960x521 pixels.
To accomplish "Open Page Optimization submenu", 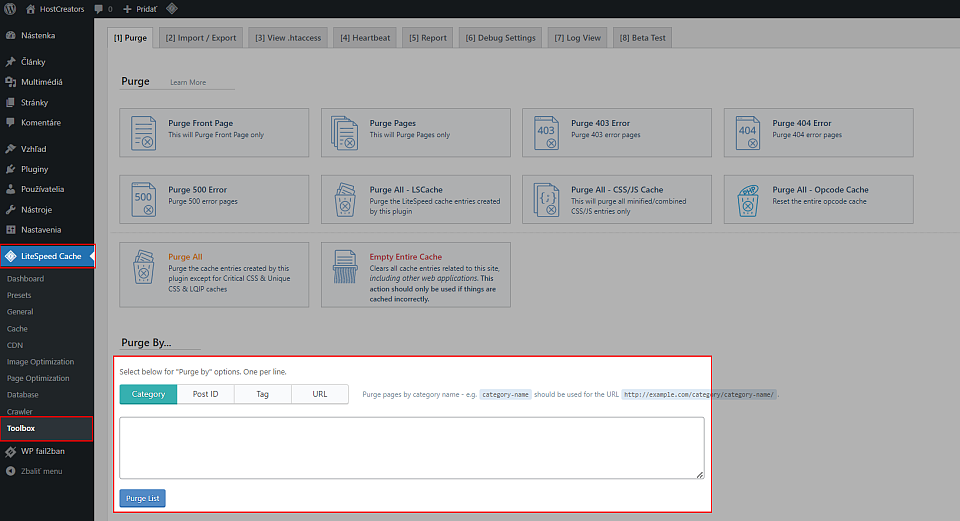I will [x=38, y=378].
